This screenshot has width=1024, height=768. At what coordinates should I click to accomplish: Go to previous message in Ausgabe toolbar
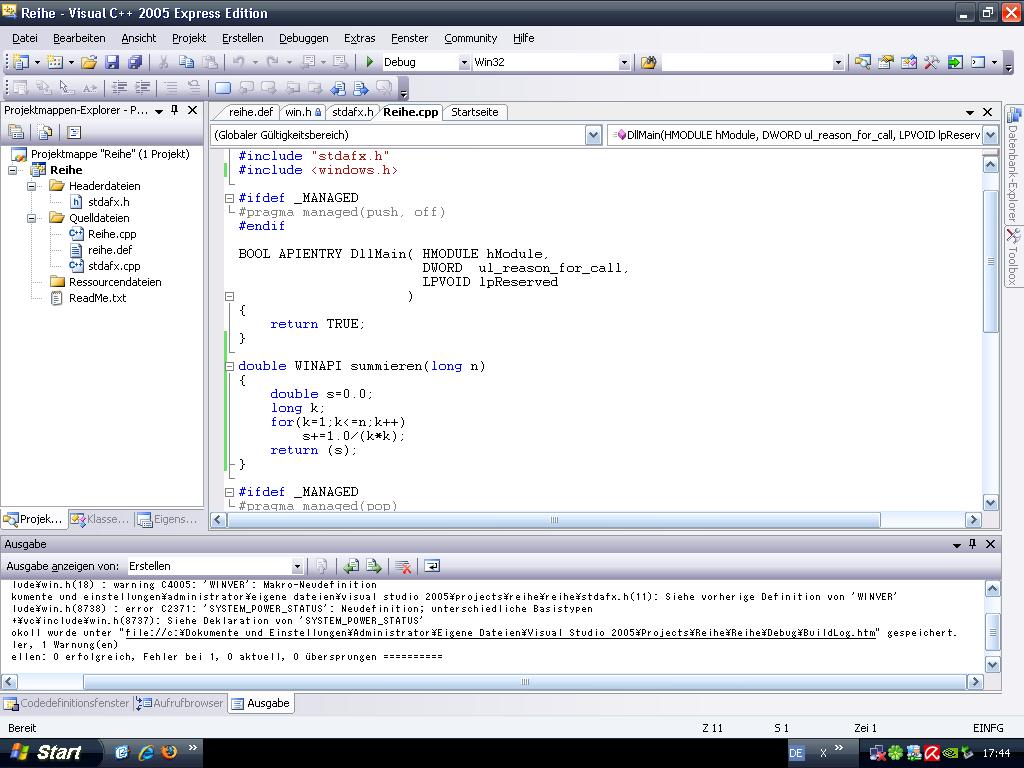pyautogui.click(x=351, y=566)
